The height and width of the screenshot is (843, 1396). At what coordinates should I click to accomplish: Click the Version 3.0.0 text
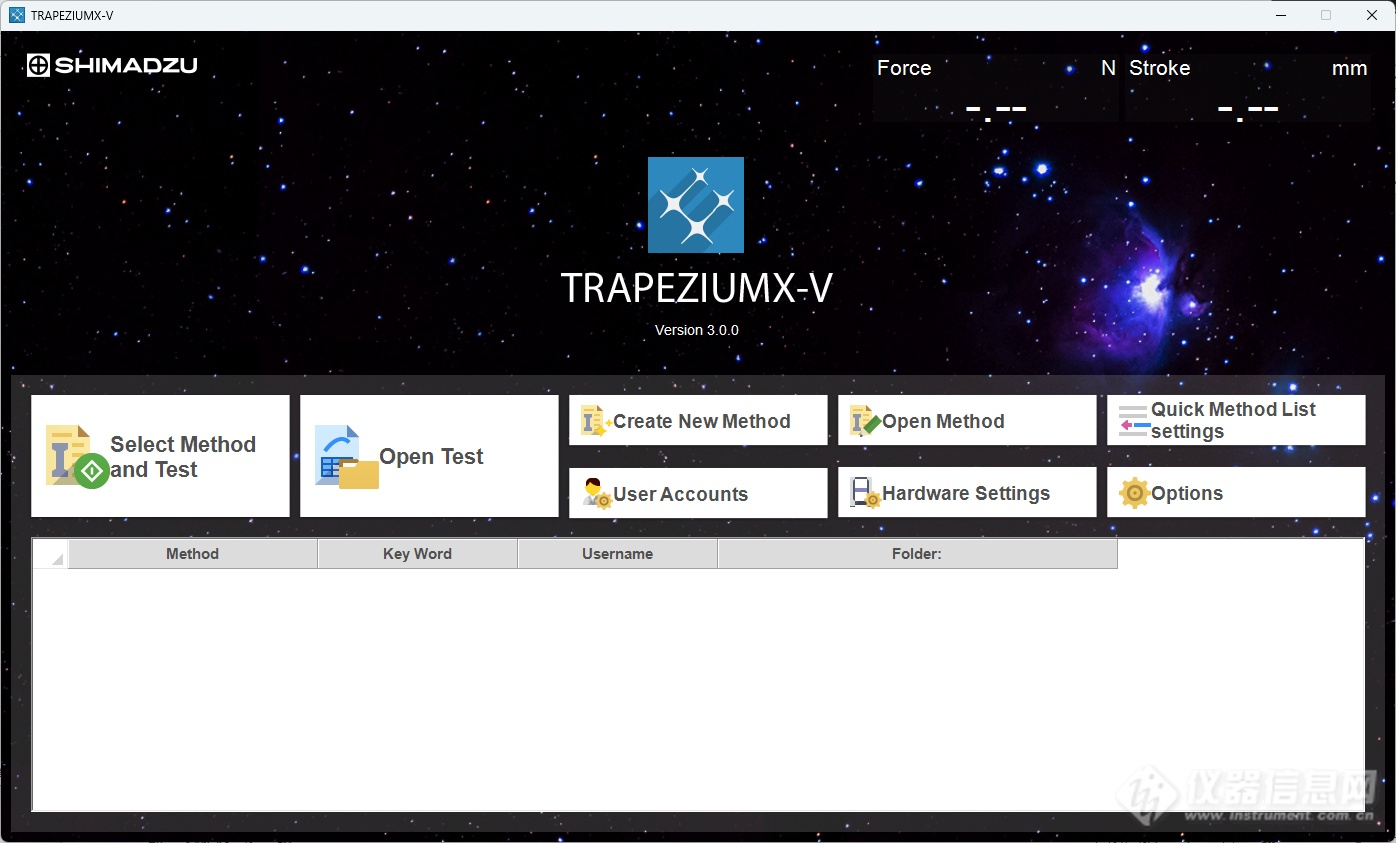697,330
